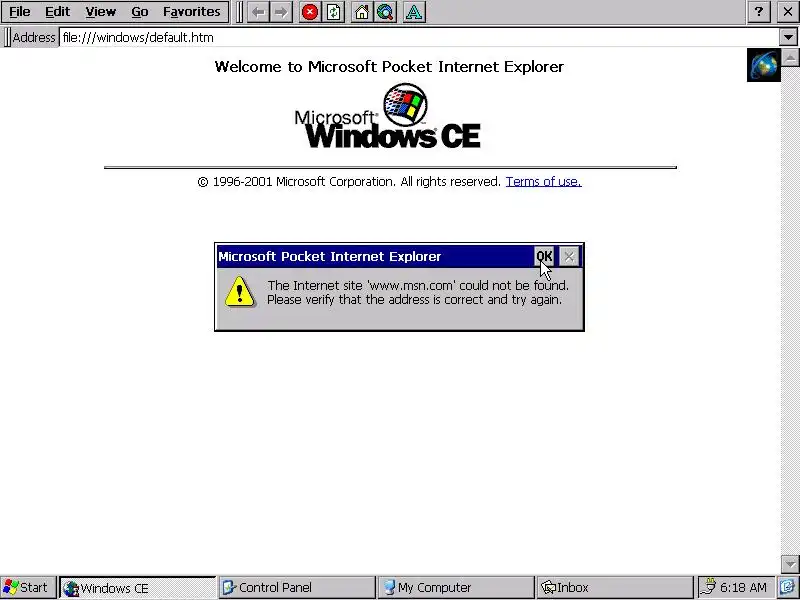Screen dimensions: 800x600
Task: Go to the Home page icon
Action: tap(361, 12)
